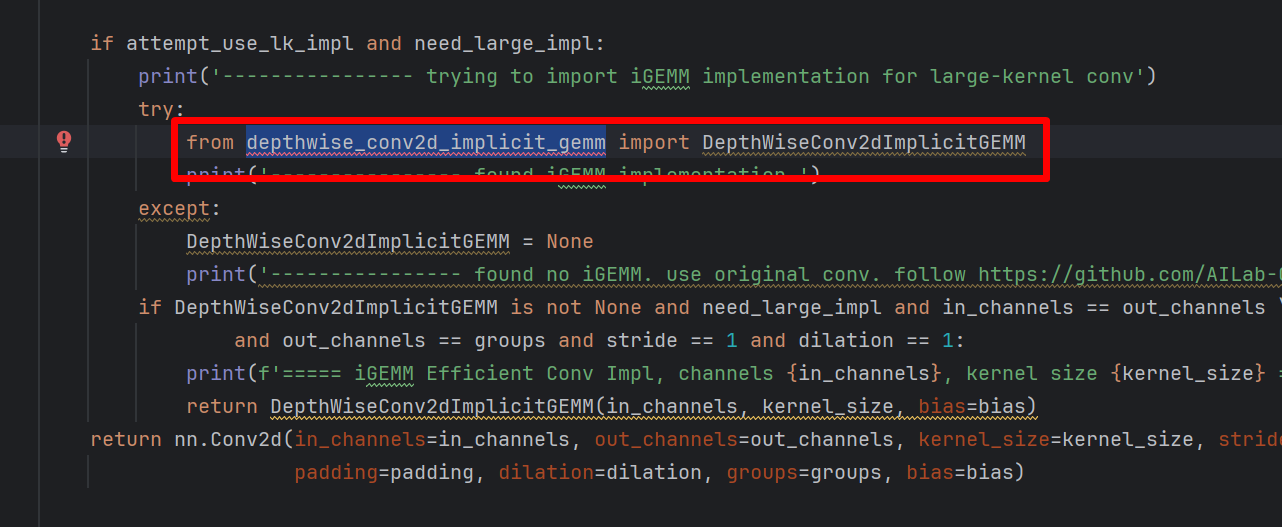Click the red error lightbulb in the gutter
The width and height of the screenshot is (1282, 527).
coord(64,141)
